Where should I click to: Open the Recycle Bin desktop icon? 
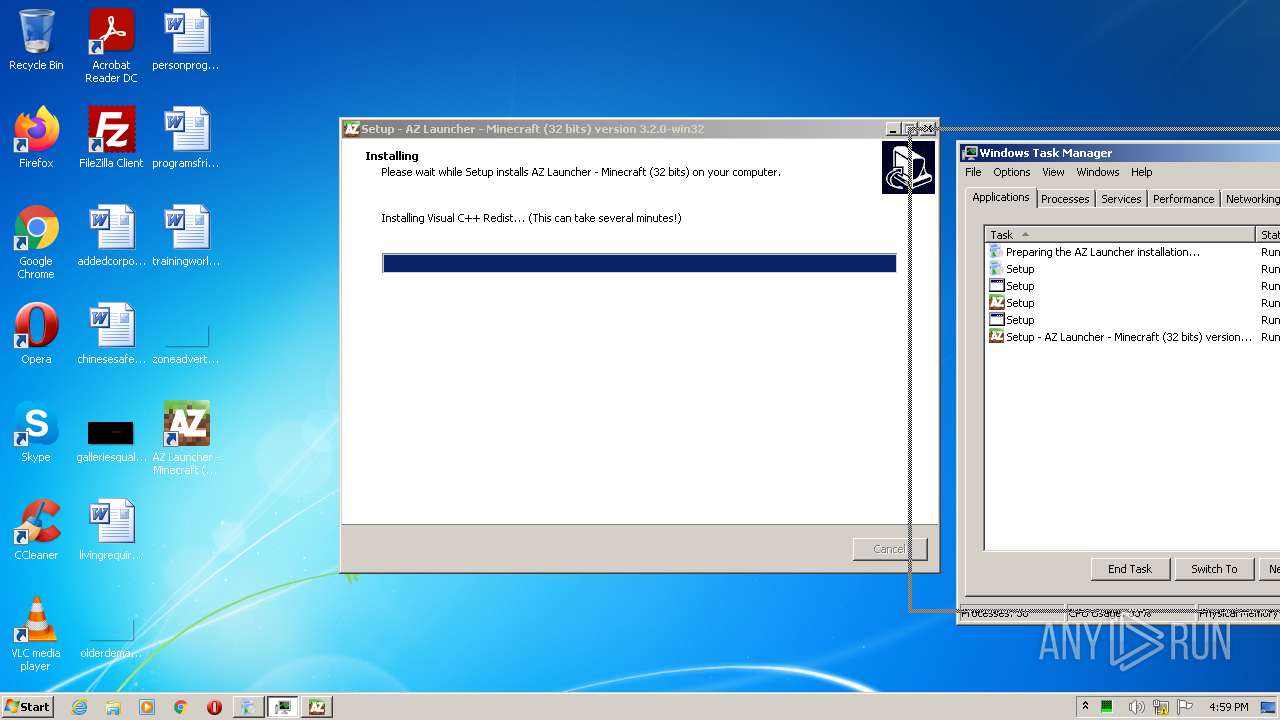click(x=36, y=41)
